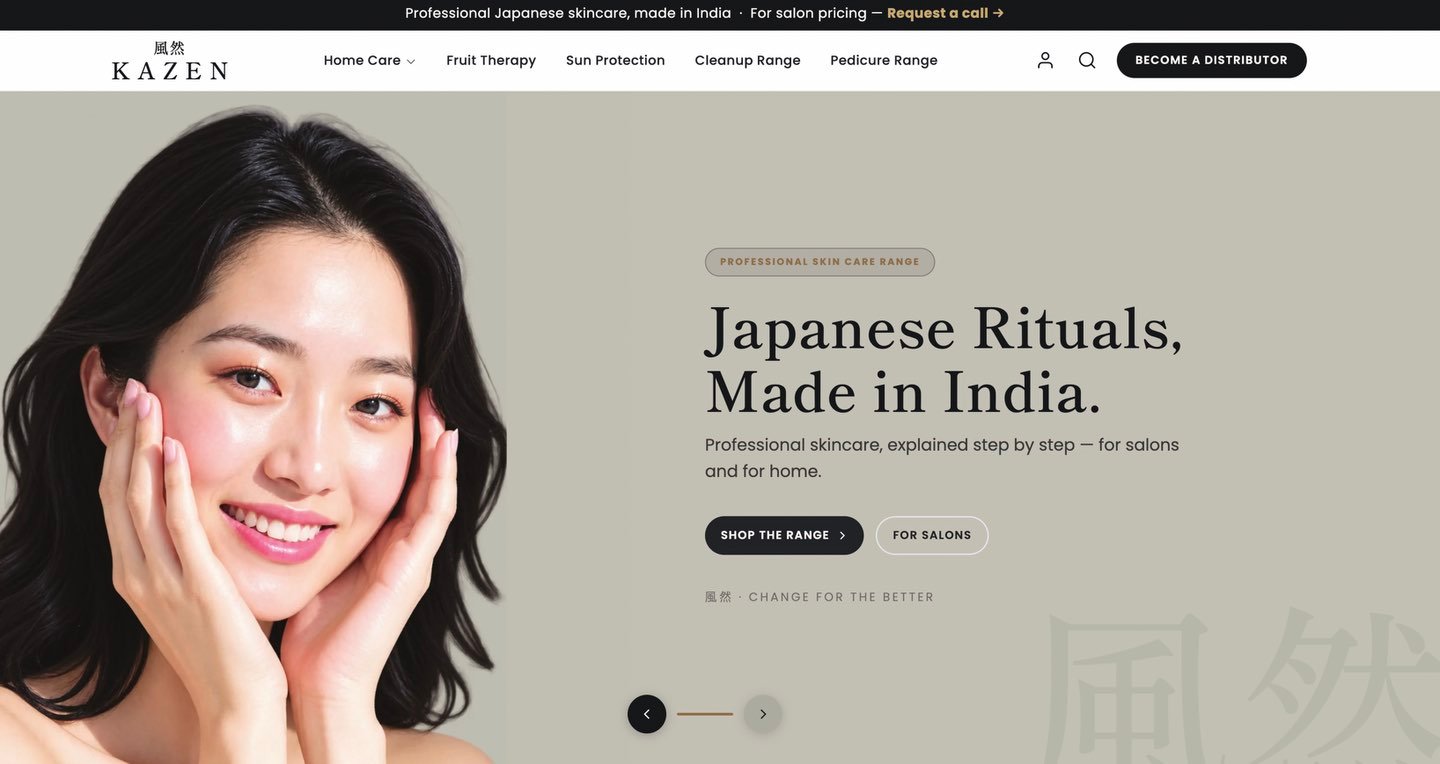
Task: Open the Sun Protection menu item
Action: (615, 60)
